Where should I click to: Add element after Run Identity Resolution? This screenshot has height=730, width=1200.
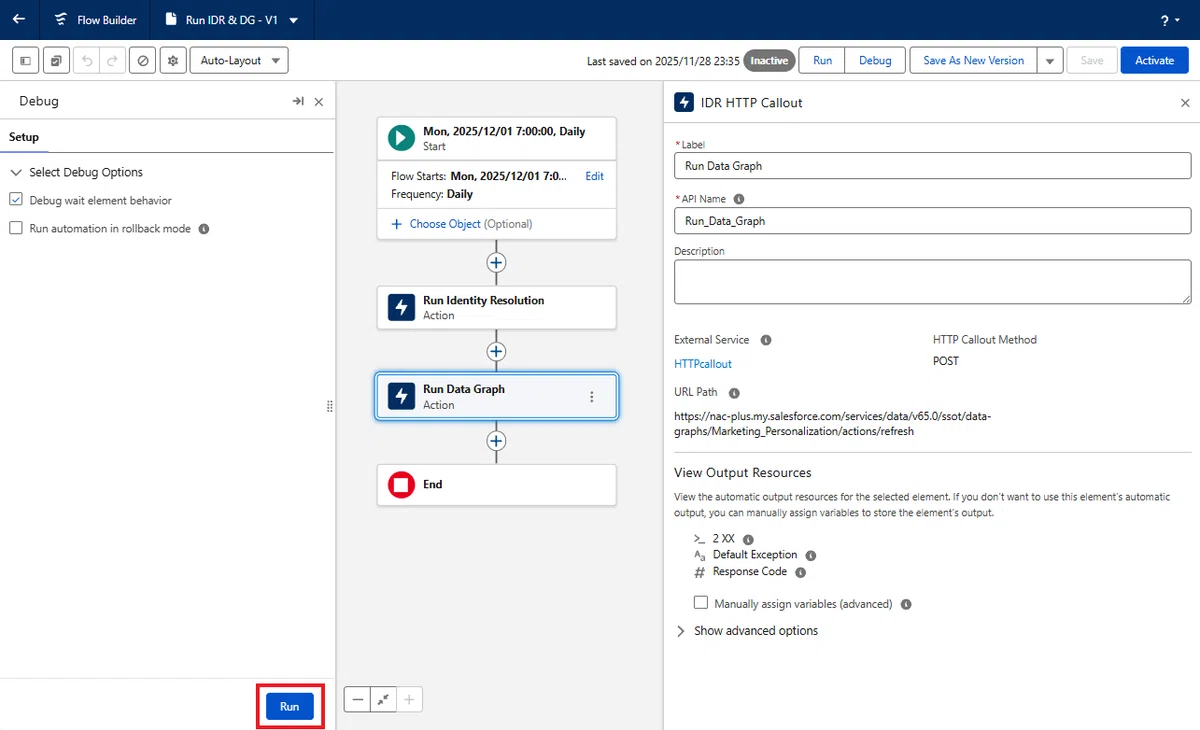coord(496,352)
